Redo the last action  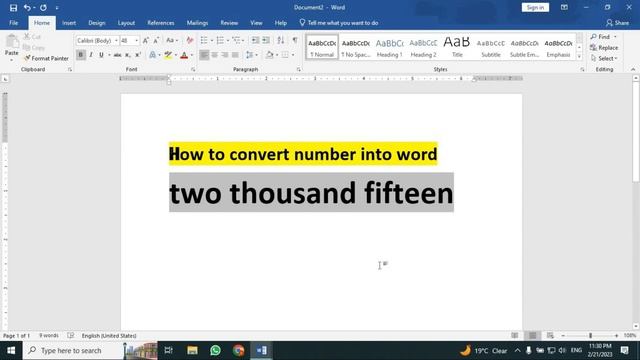tap(43, 7)
